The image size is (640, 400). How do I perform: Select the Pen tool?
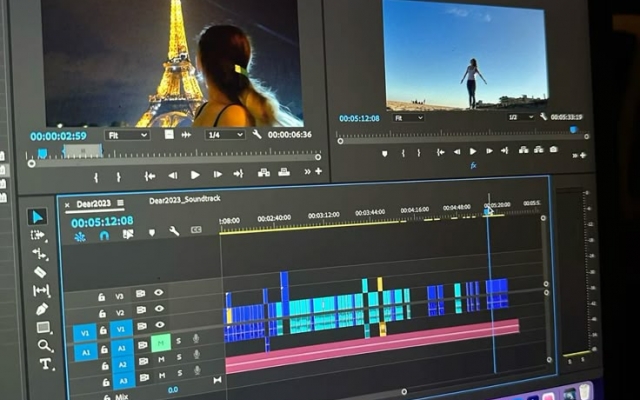point(42,309)
